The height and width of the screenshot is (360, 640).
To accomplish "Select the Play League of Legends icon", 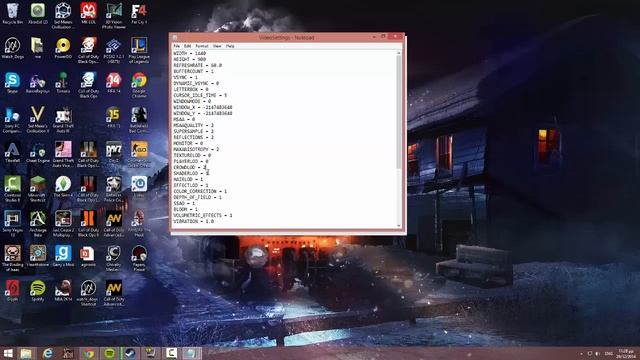I will click(139, 50).
